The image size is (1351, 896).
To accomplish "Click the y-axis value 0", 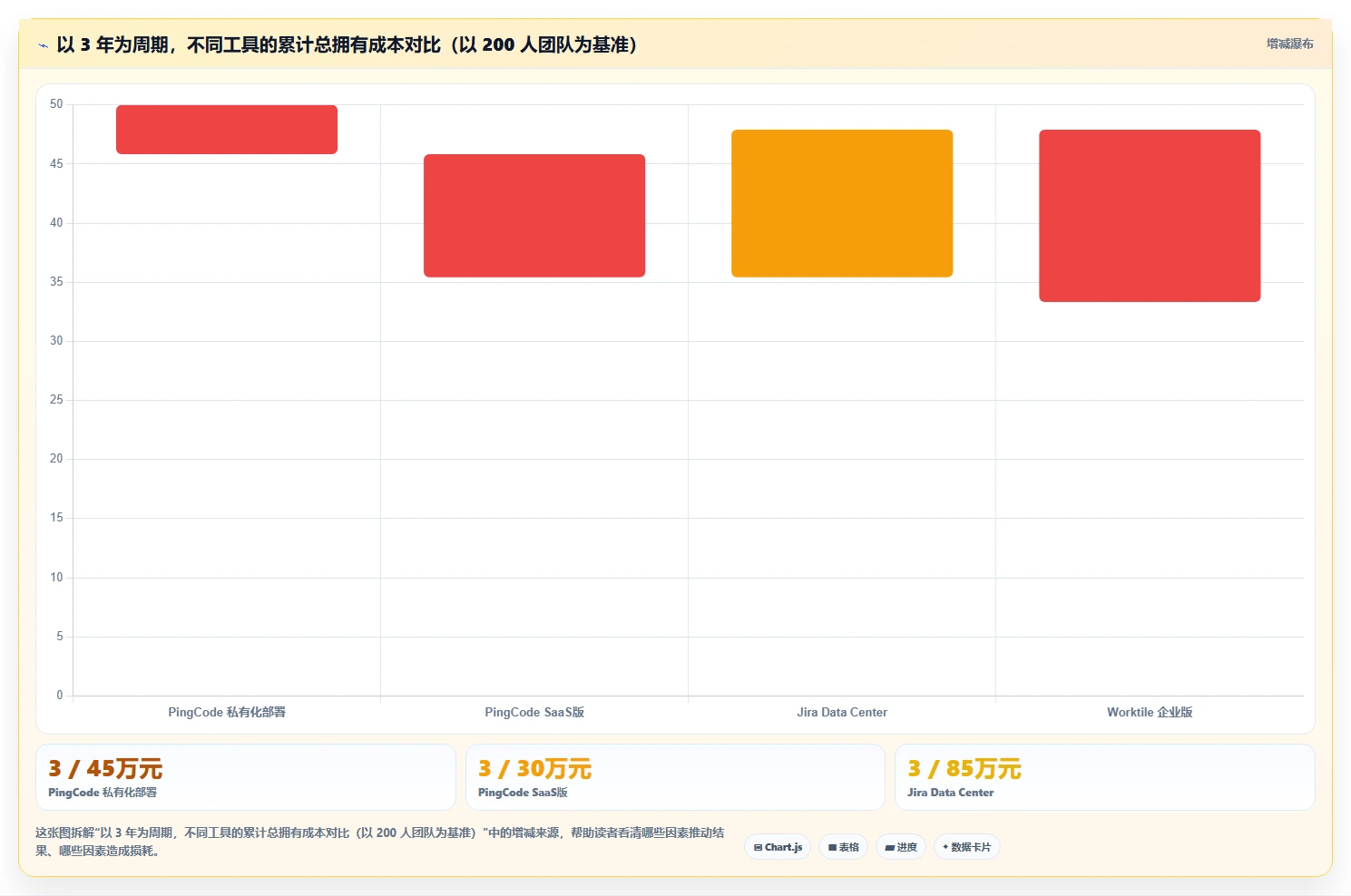I will click(x=60, y=696).
